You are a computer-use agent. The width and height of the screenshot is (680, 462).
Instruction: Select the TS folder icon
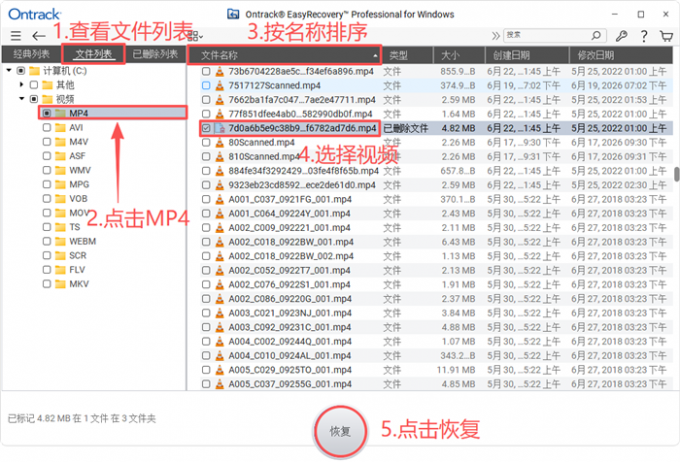(60, 227)
